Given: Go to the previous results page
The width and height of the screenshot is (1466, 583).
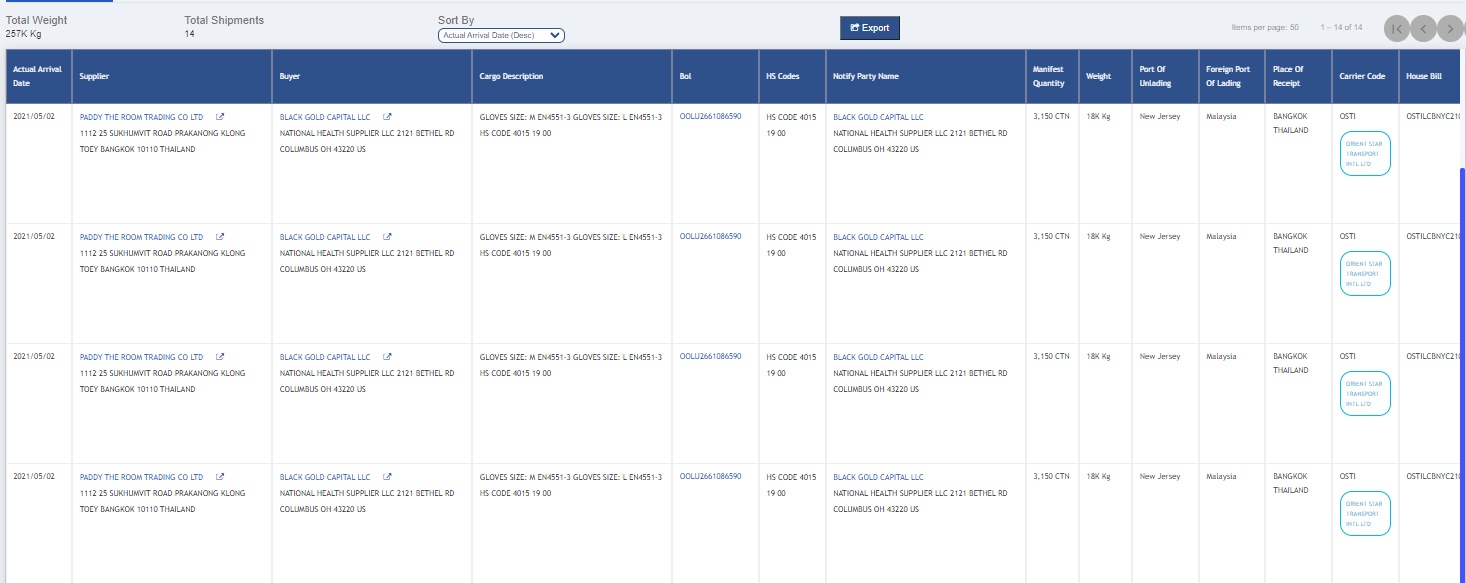Looking at the screenshot, I should (1423, 29).
